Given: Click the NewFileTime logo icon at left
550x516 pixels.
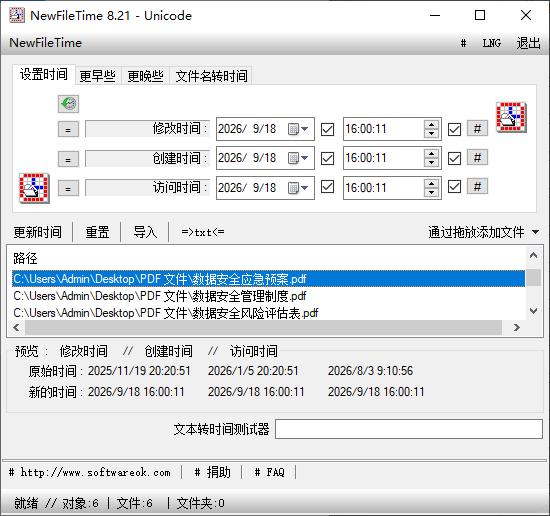Looking at the screenshot, I should (x=34, y=188).
